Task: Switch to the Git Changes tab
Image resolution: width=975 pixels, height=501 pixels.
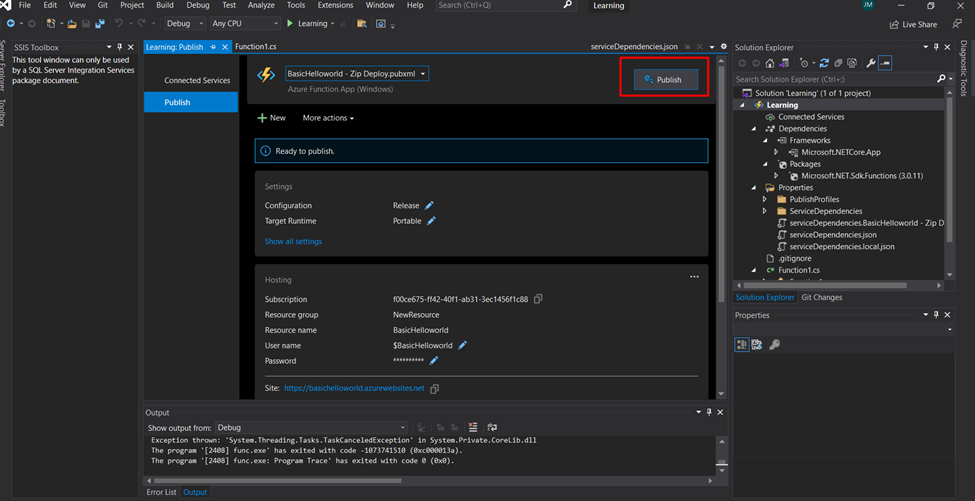Action: tap(821, 298)
